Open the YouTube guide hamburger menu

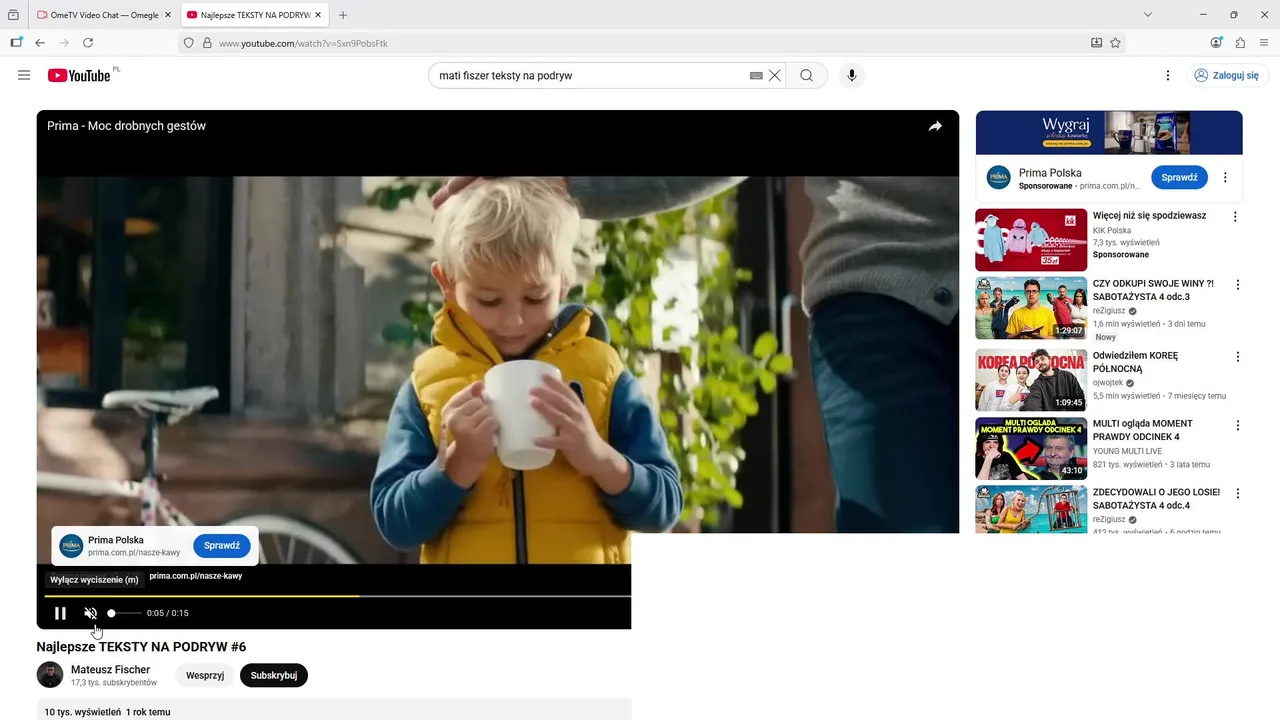point(24,75)
